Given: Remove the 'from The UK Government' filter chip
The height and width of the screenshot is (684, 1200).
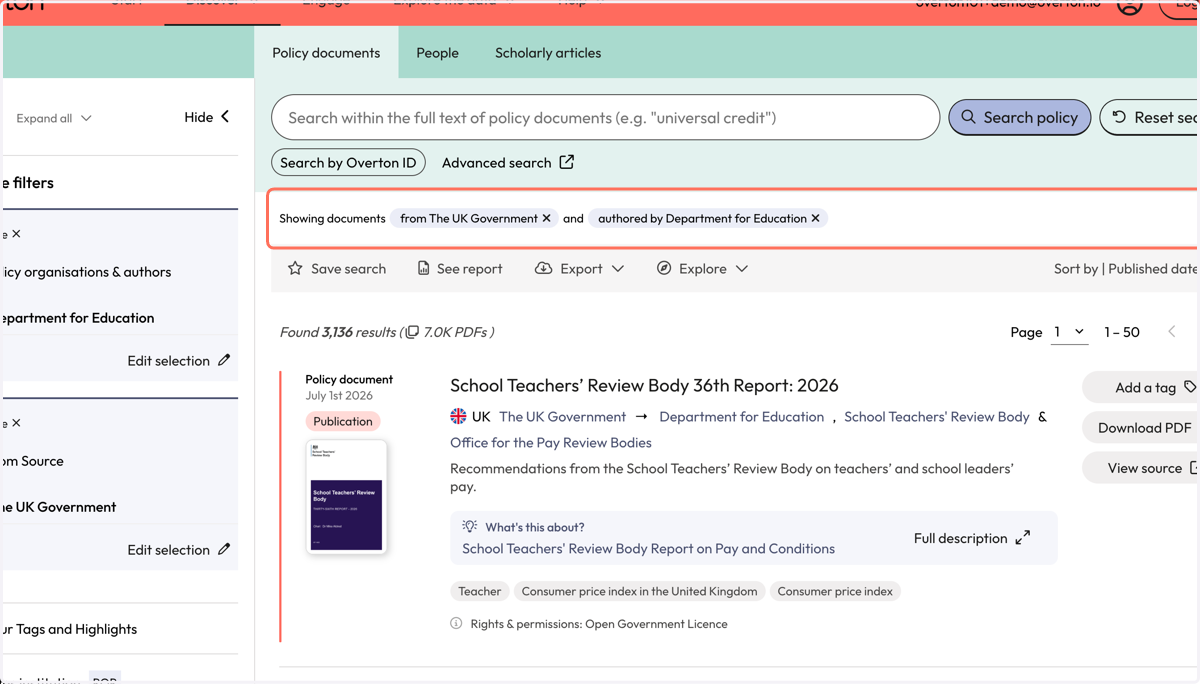Looking at the screenshot, I should coord(546,218).
